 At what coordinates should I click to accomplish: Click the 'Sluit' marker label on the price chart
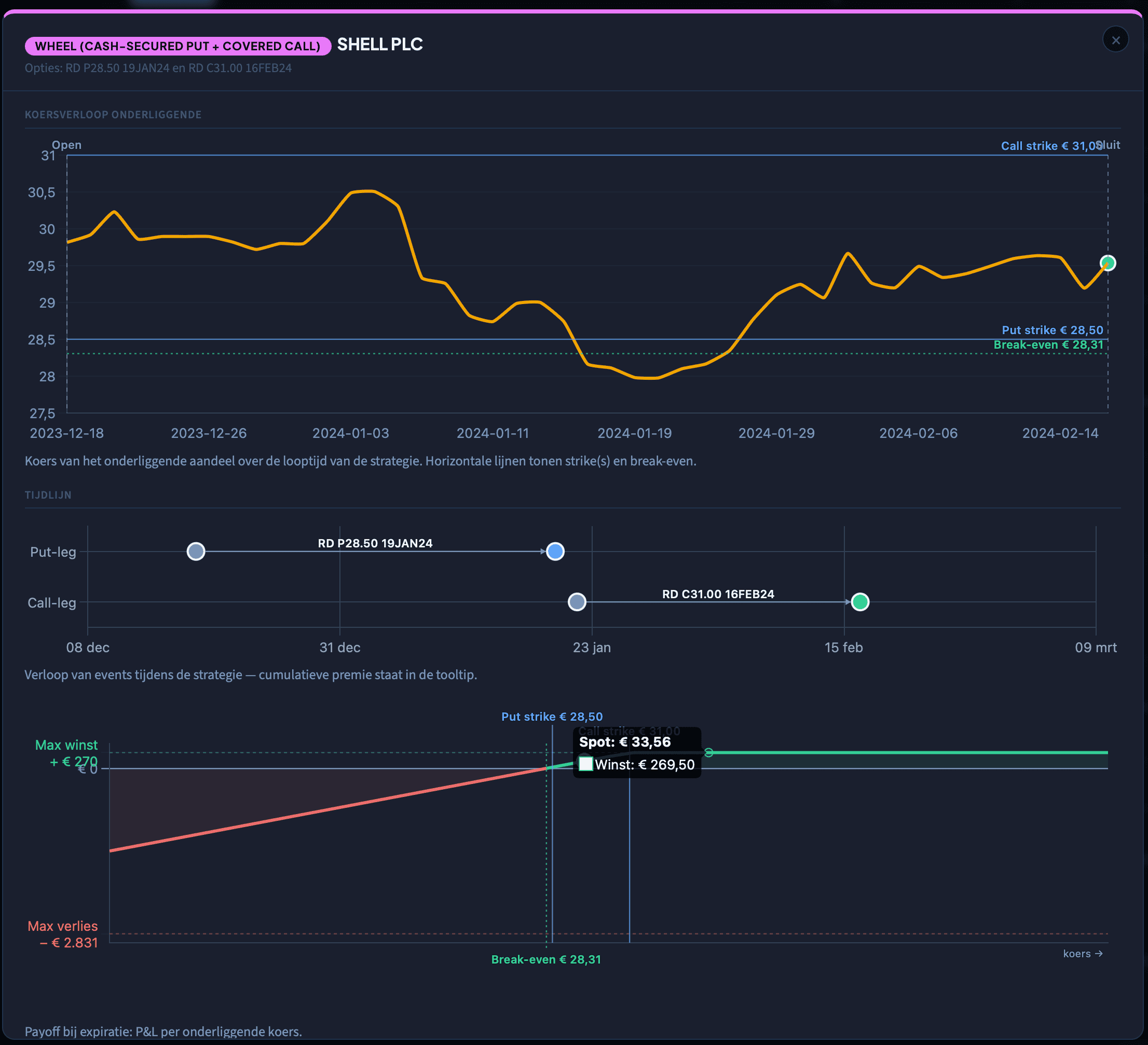[x=1109, y=145]
